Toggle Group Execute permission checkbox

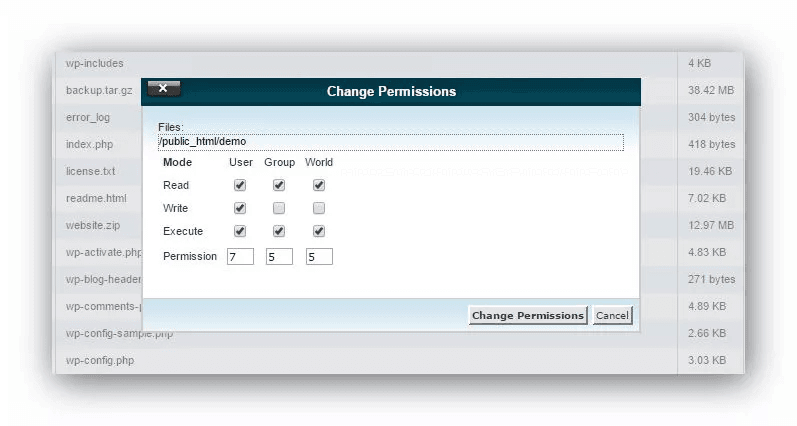tap(279, 231)
